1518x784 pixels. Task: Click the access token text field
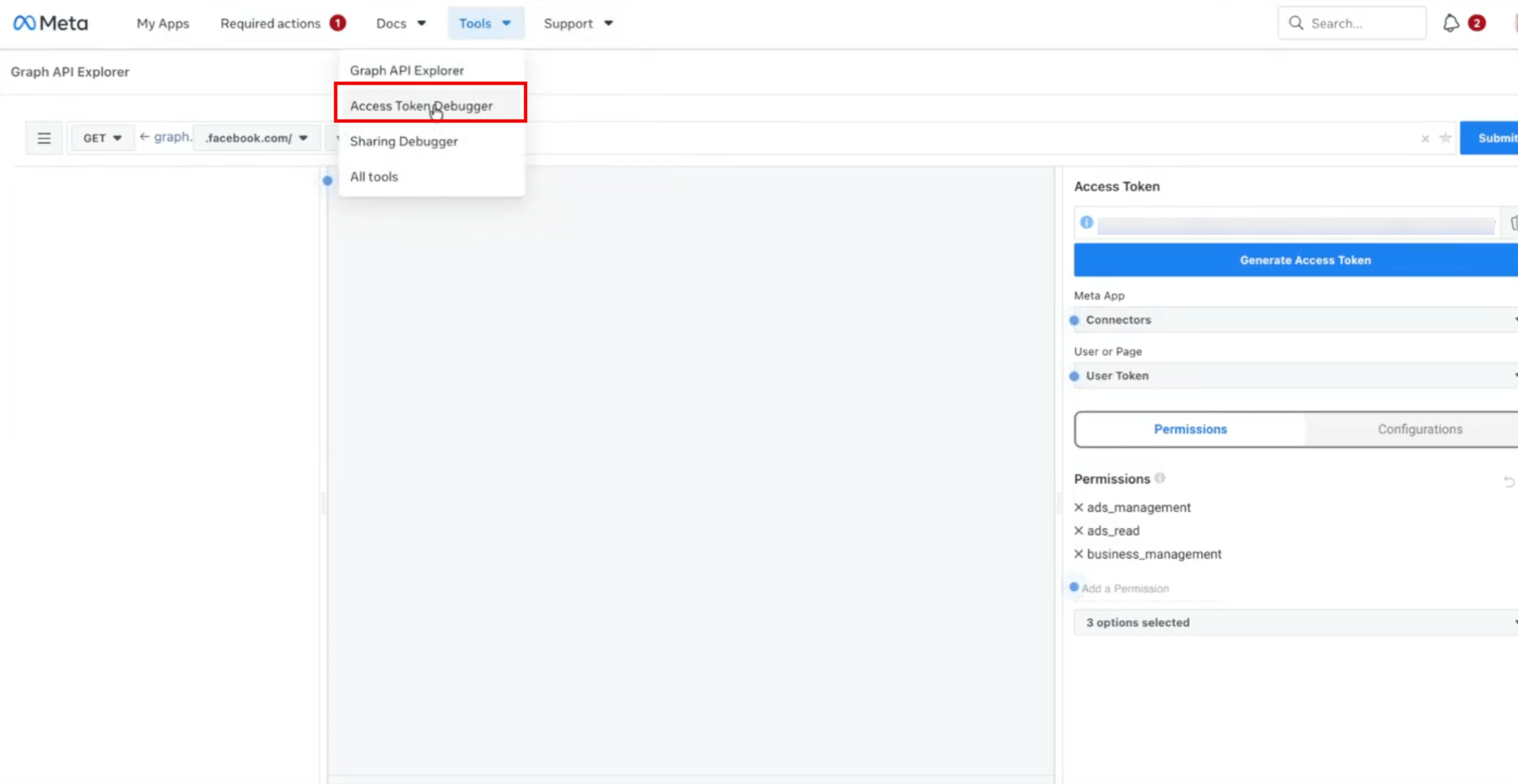1295,225
